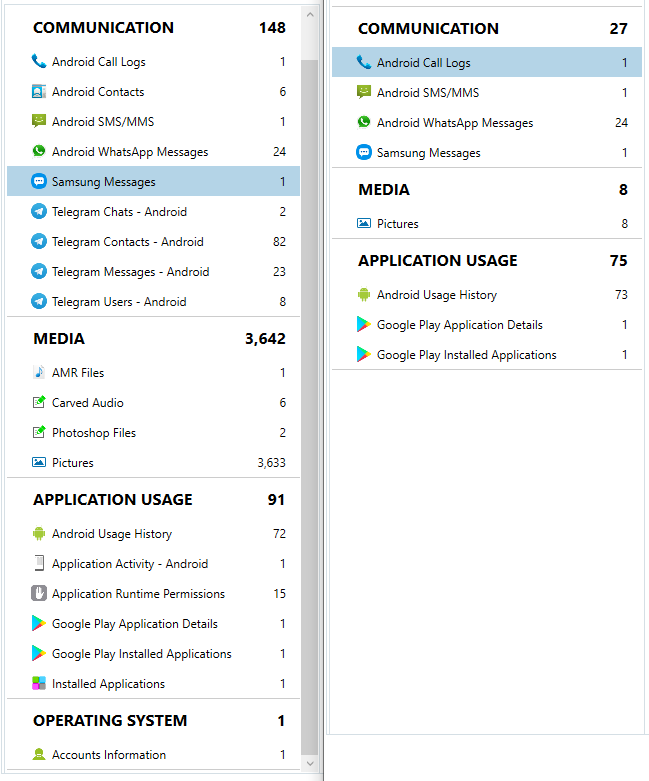Image resolution: width=649 pixels, height=781 pixels.
Task: Click the Accounts Information person icon
Action: click(39, 754)
